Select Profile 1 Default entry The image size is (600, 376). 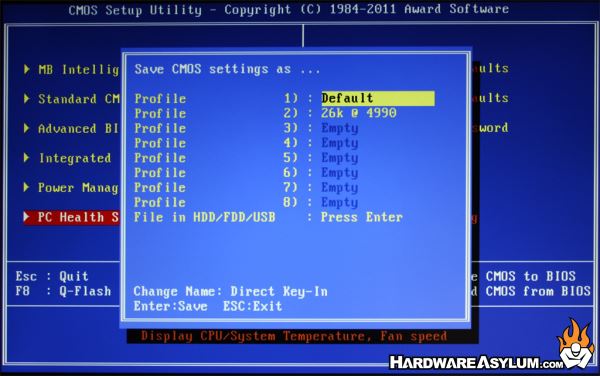pyautogui.click(x=284, y=98)
